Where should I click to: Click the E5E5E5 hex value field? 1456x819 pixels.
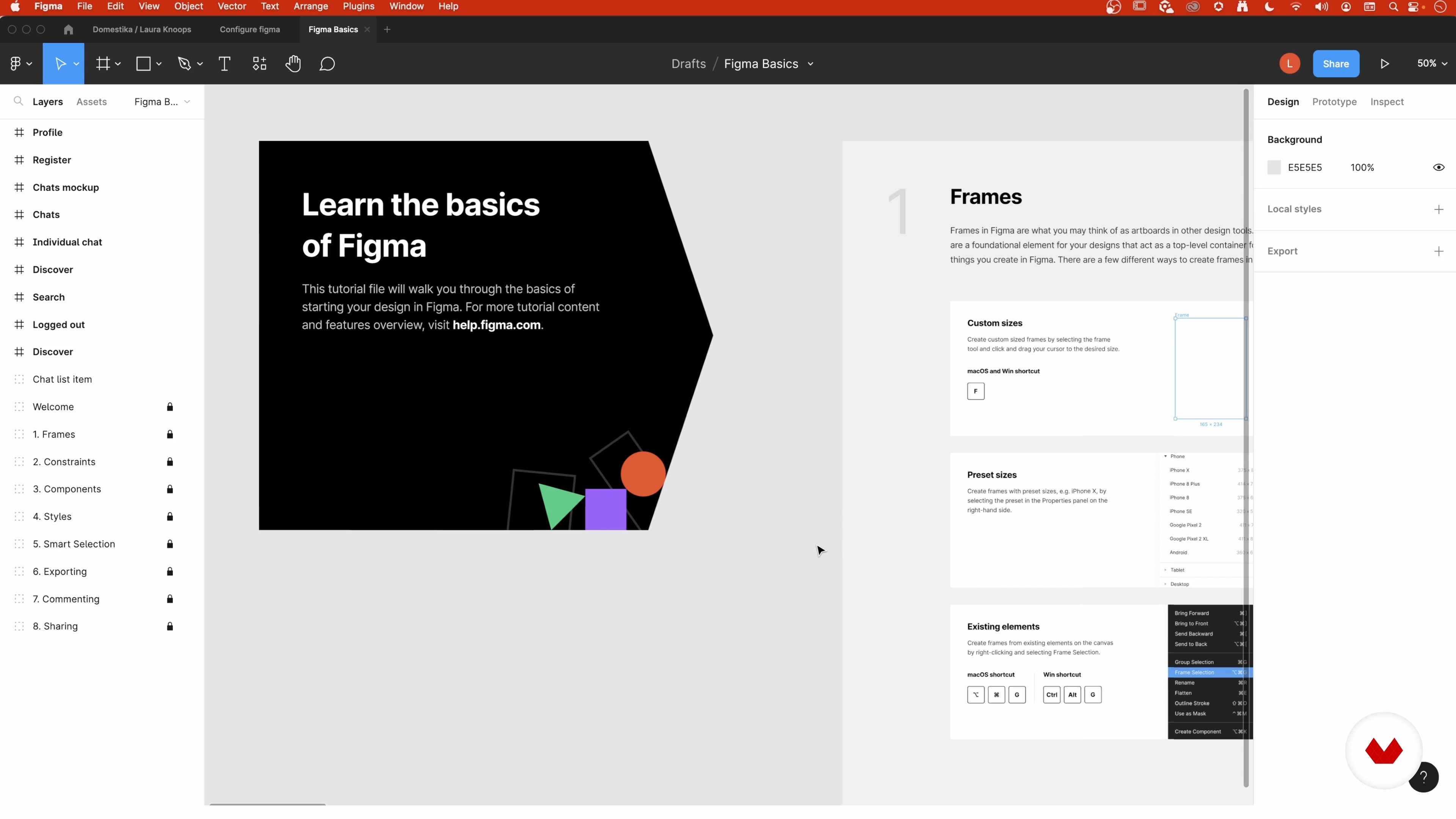pyautogui.click(x=1304, y=167)
